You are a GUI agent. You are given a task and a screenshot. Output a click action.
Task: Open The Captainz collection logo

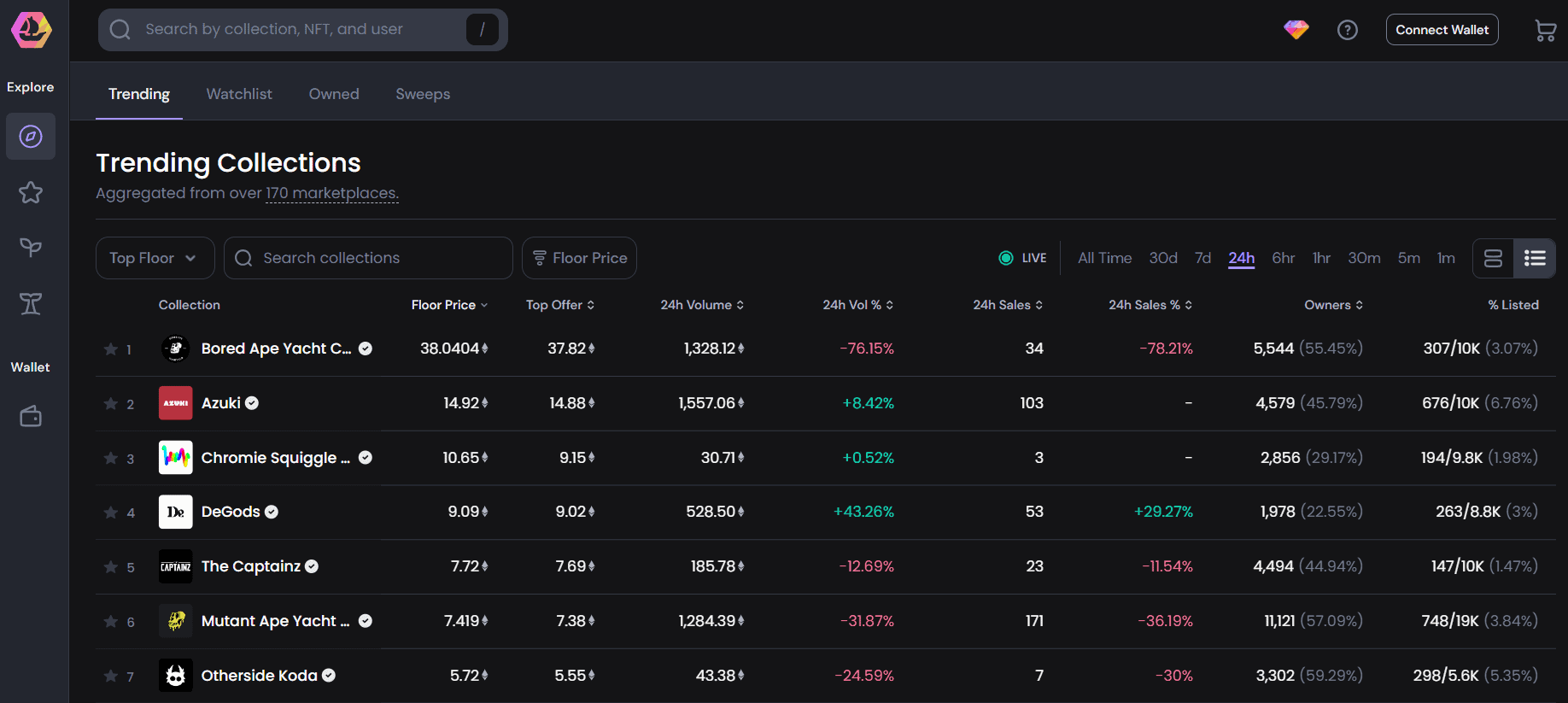(176, 566)
